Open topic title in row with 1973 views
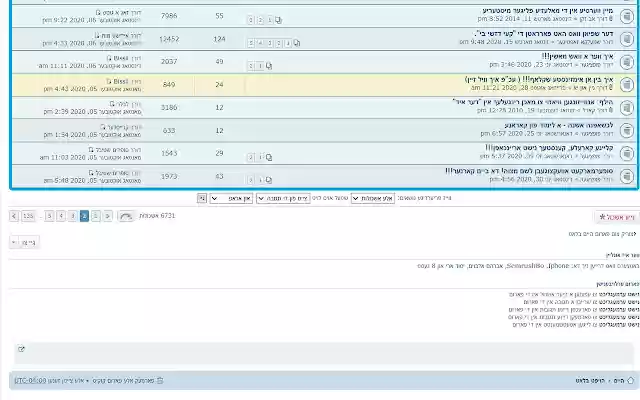The image size is (640, 400). [529, 171]
